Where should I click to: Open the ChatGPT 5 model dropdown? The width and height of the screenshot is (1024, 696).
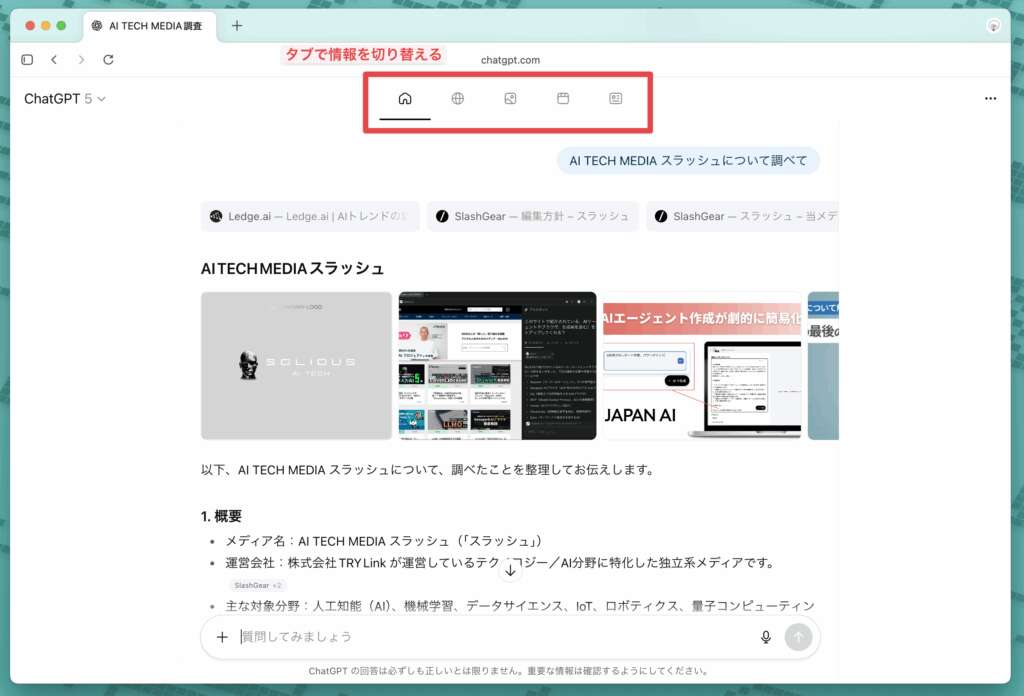(x=65, y=98)
